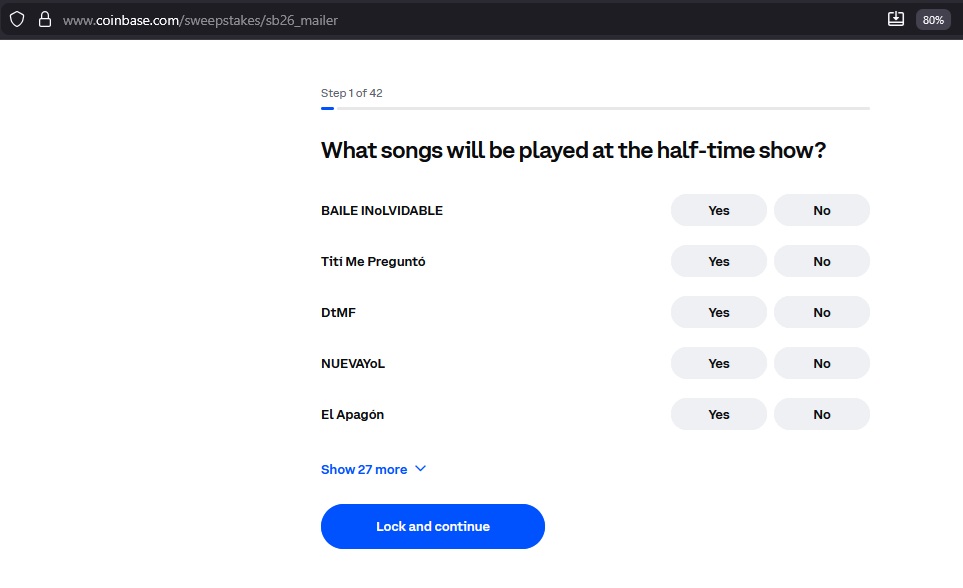This screenshot has height=588, width=963.
Task: Answer No for El Apagón
Action: click(821, 415)
